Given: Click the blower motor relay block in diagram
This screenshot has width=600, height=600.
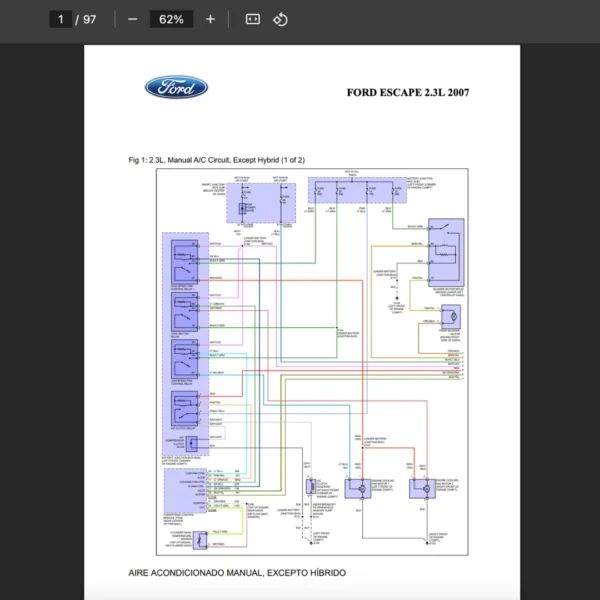Looking at the screenshot, I should tap(448, 253).
